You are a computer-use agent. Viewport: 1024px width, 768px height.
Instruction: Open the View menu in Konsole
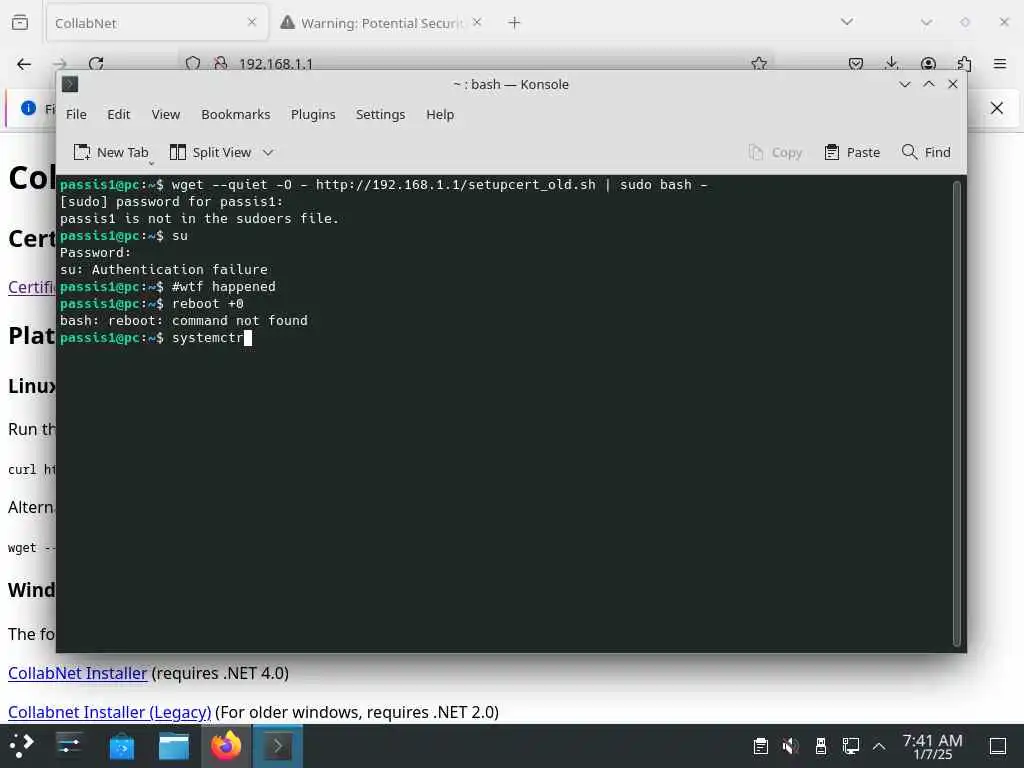(x=166, y=114)
